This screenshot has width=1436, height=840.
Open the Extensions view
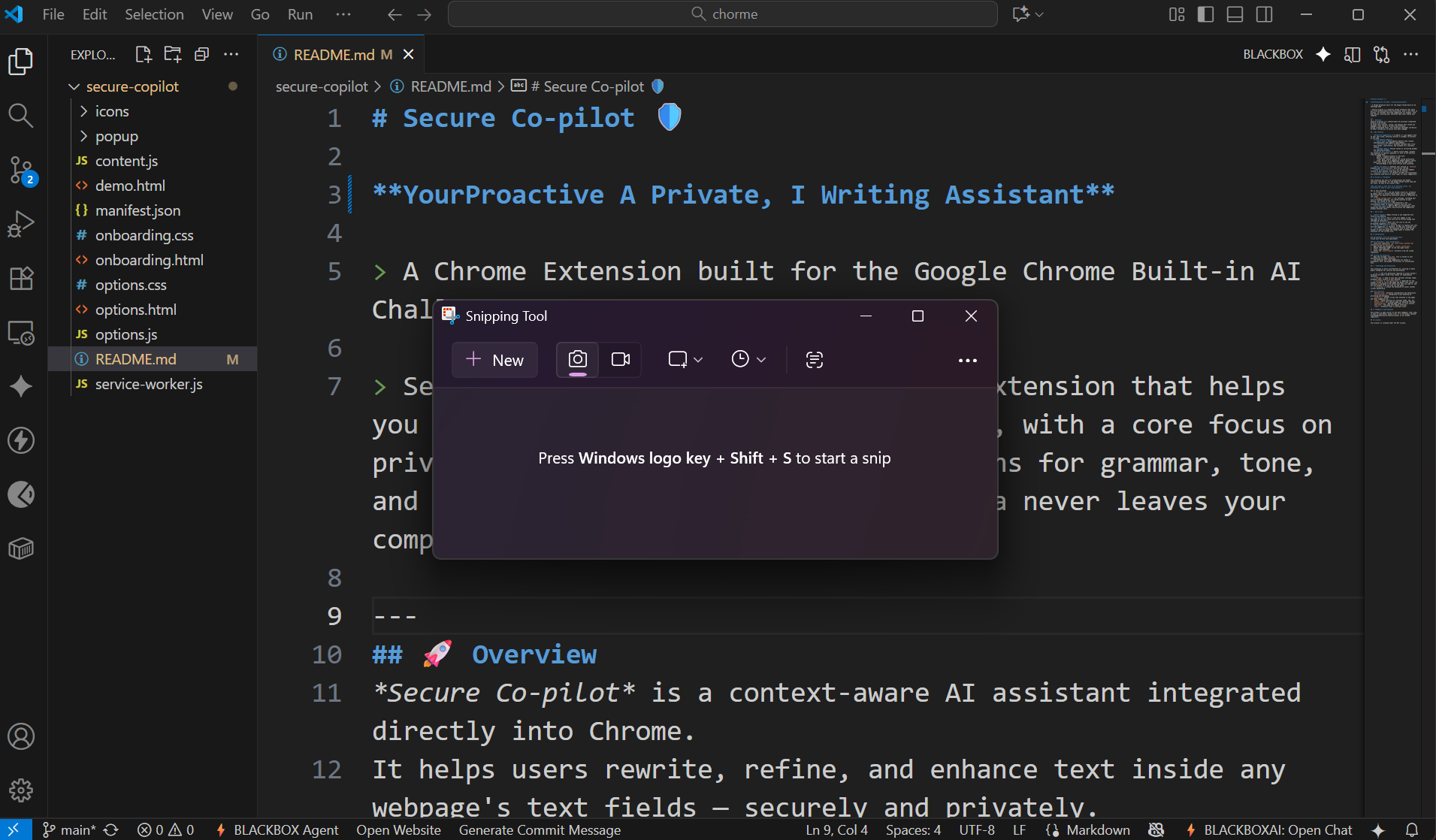21,278
